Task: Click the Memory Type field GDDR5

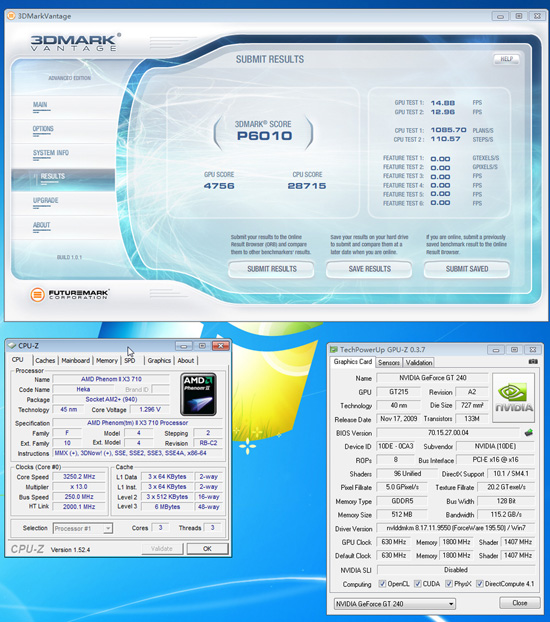Action: pyautogui.click(x=402, y=501)
